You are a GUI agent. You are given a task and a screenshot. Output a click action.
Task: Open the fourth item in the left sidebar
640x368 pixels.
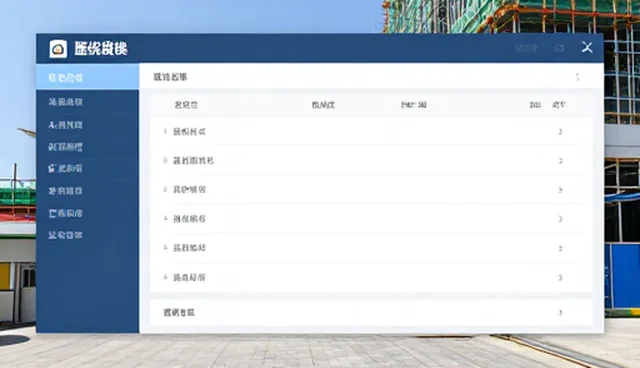click(x=66, y=147)
